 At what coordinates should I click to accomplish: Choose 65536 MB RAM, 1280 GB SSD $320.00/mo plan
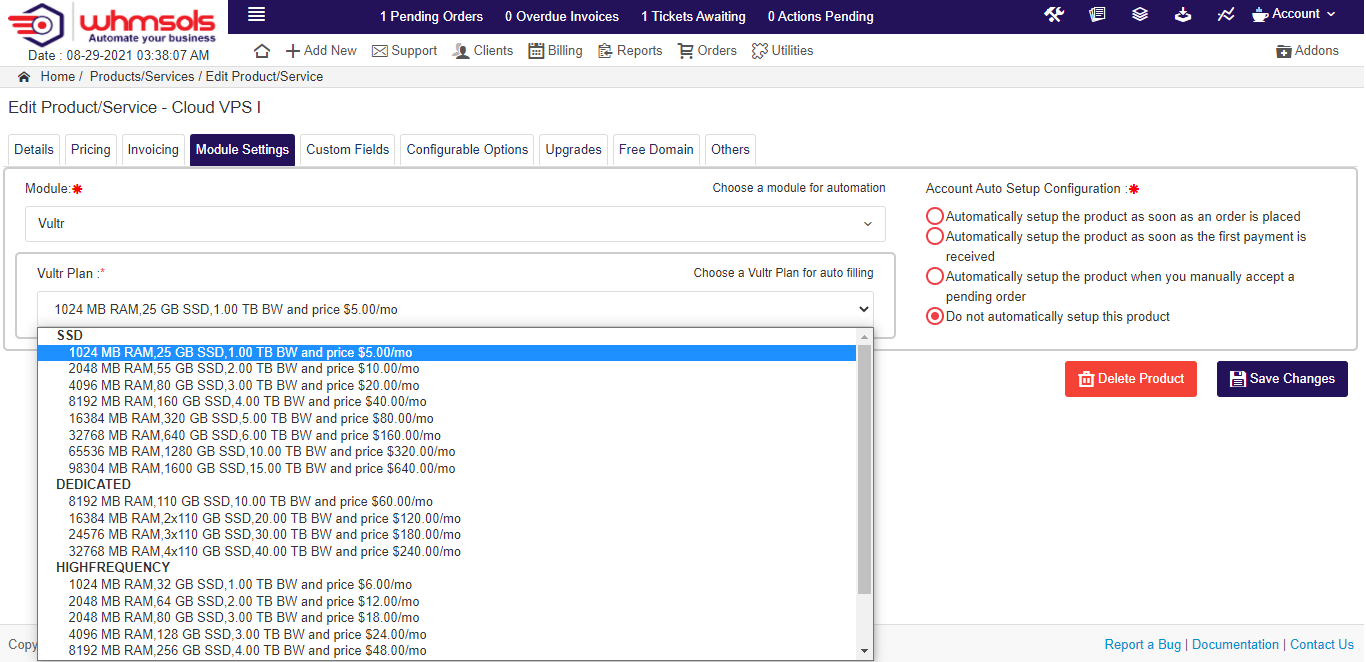tap(447, 452)
